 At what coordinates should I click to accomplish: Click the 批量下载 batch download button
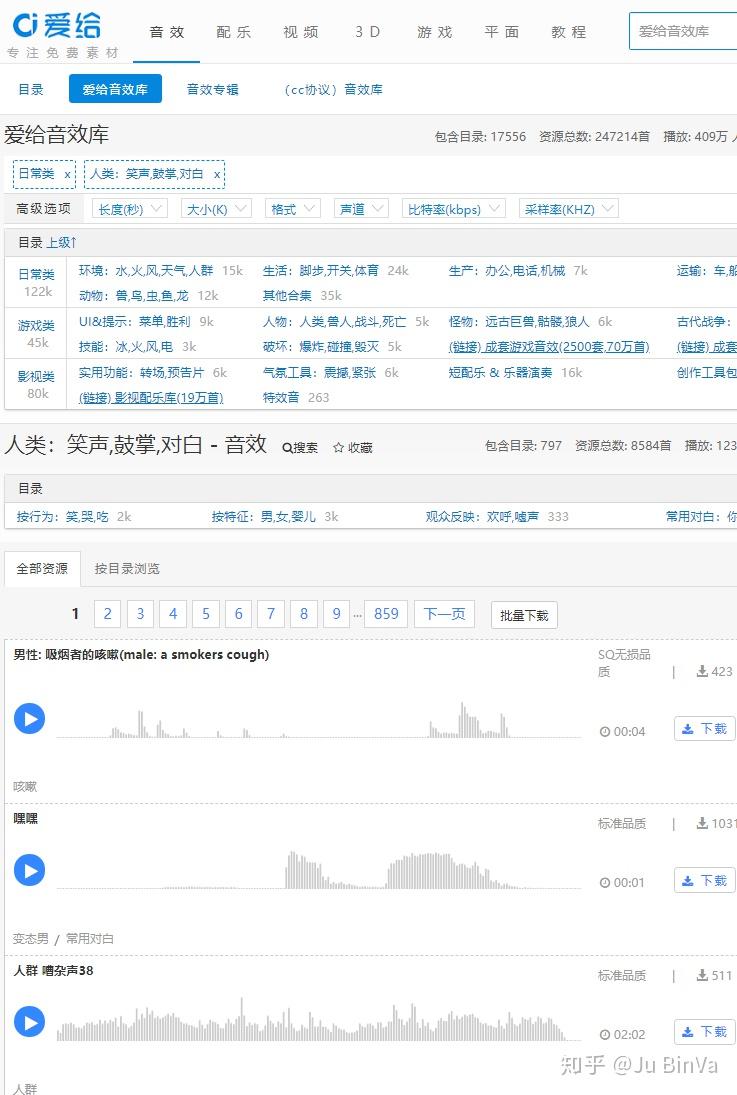click(x=524, y=615)
